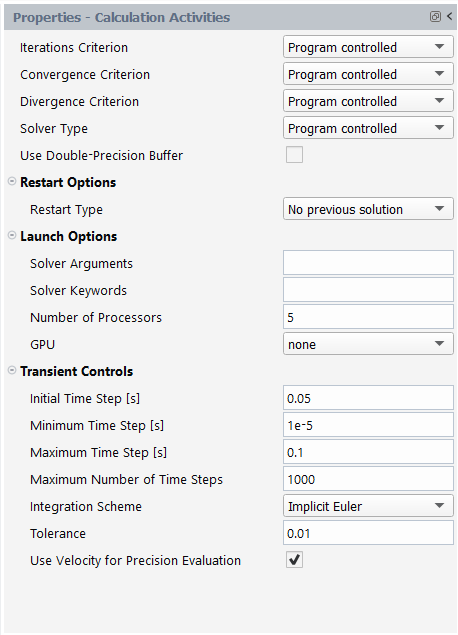Collapse the Restart Options section
458x635 pixels.
click(x=12, y=181)
